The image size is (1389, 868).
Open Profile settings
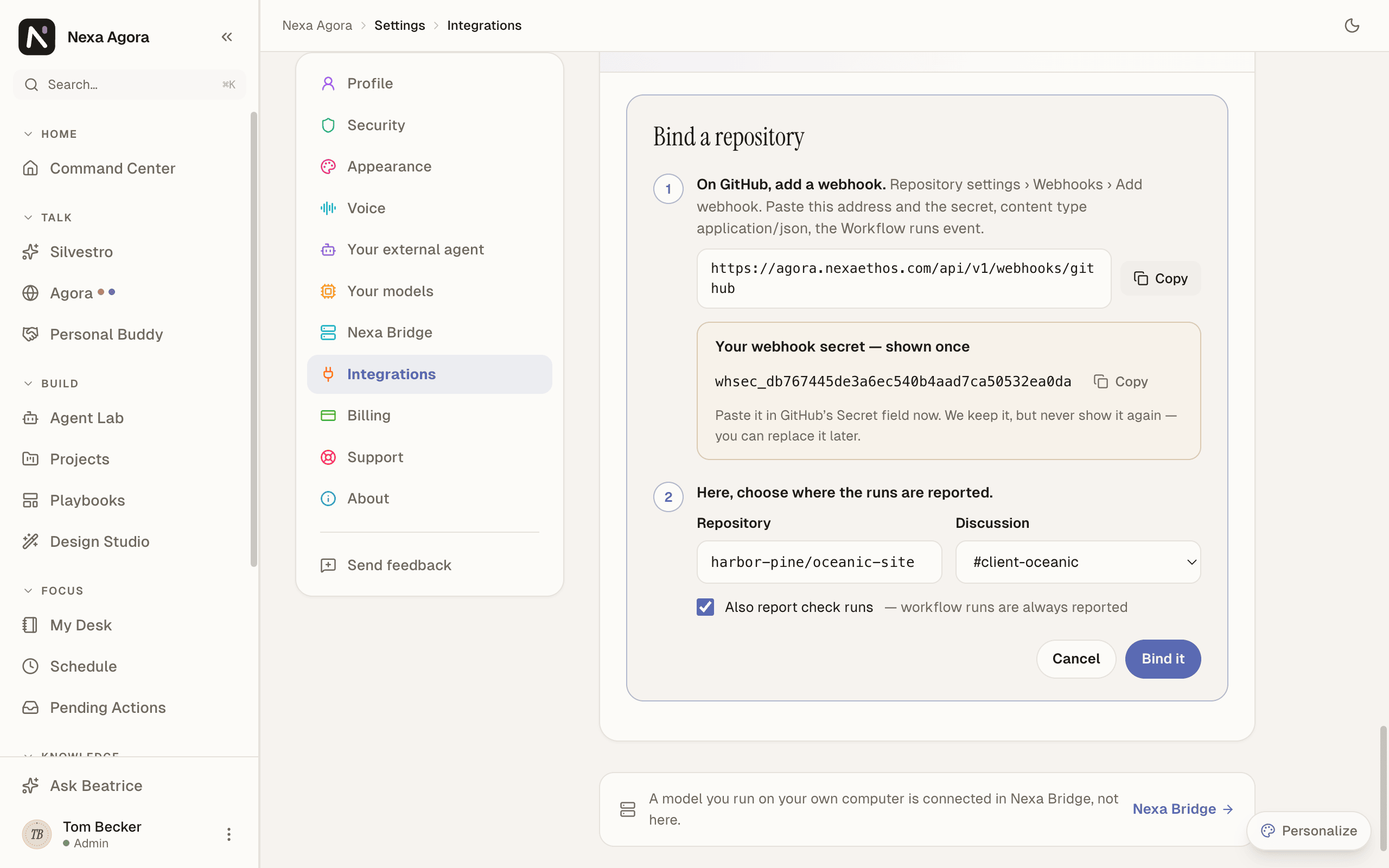tap(429, 83)
